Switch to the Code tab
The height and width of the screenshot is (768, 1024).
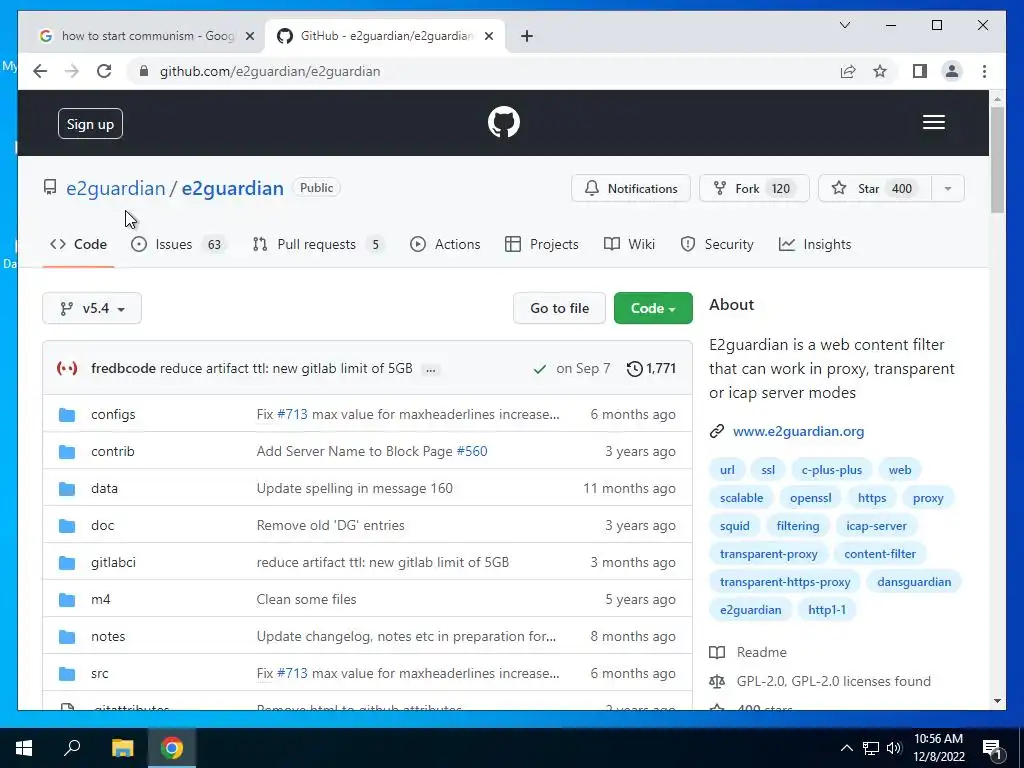(x=78, y=244)
